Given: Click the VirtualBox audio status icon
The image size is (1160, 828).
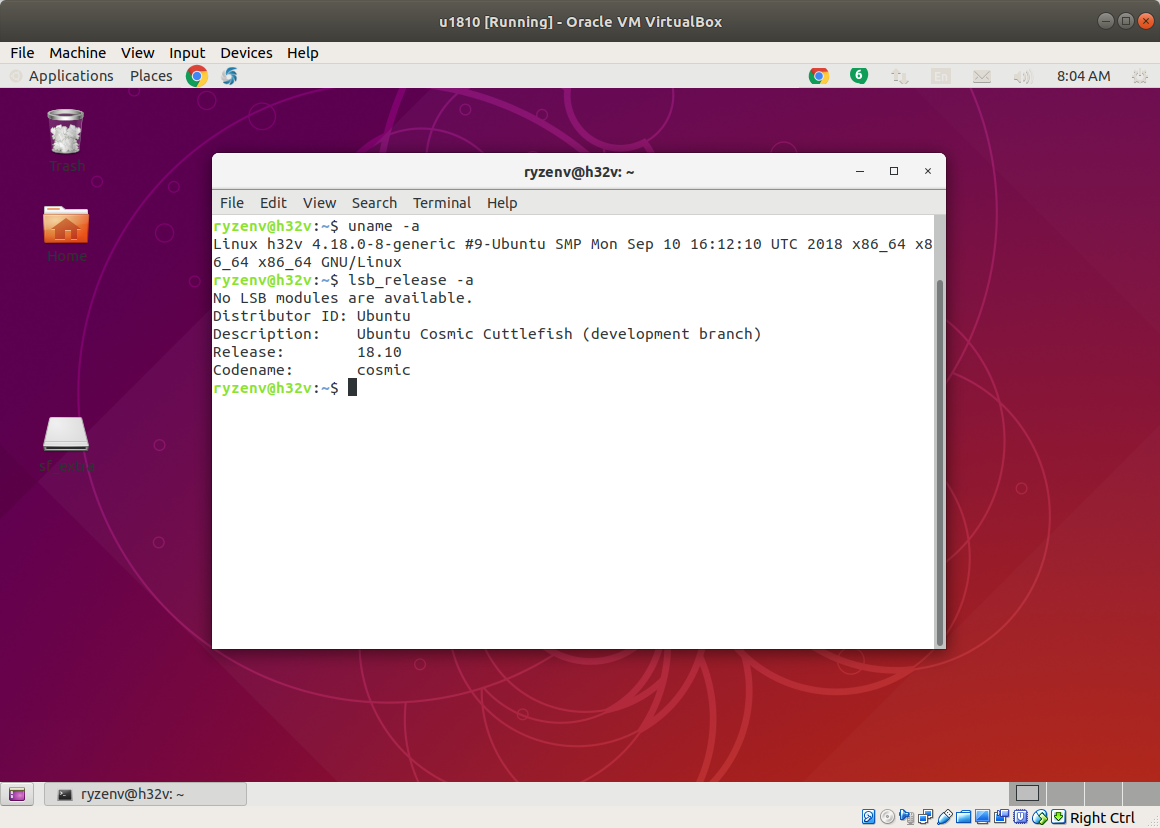Looking at the screenshot, I should [906, 817].
